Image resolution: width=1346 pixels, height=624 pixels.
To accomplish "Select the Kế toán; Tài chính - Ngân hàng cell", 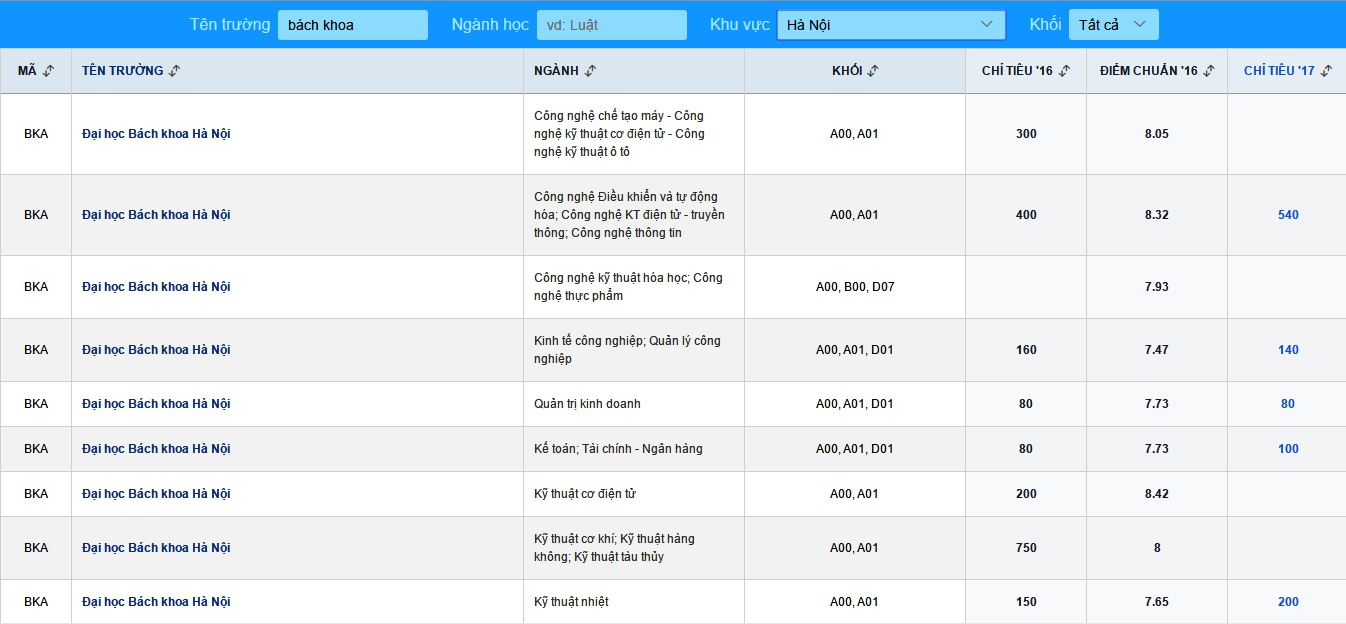I will click(x=618, y=449).
